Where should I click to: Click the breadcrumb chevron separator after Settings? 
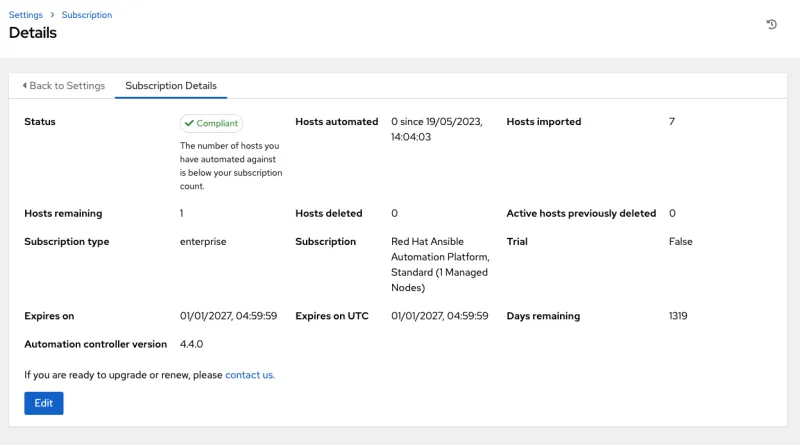pyautogui.click(x=53, y=16)
